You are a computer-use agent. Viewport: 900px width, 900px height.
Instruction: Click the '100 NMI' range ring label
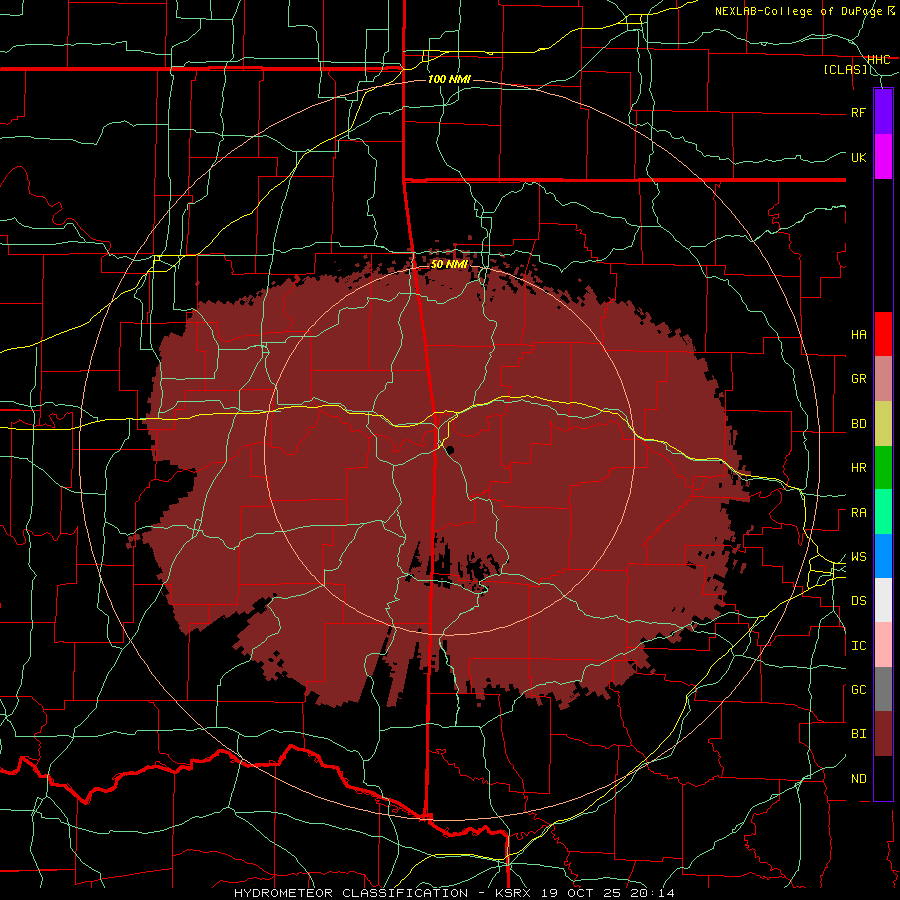[x=449, y=79]
